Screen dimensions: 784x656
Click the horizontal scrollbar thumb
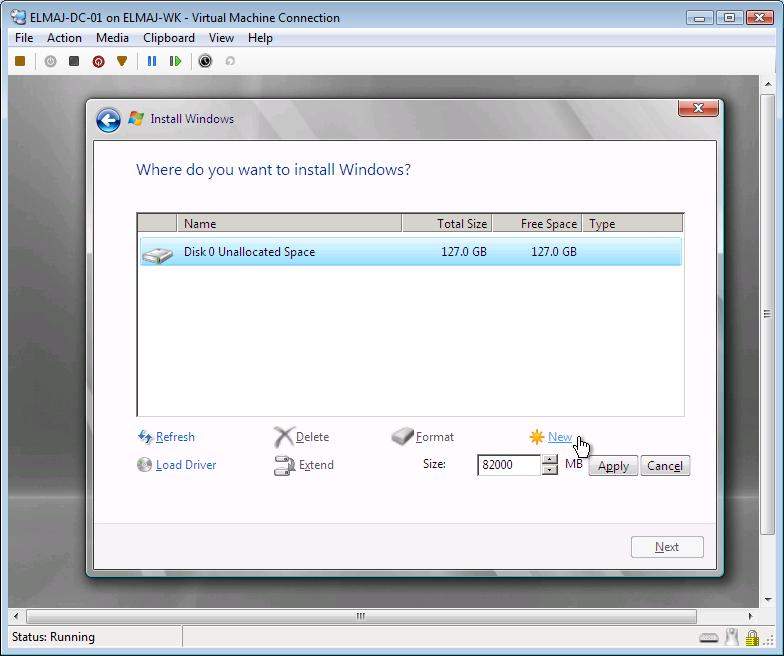coord(361,616)
